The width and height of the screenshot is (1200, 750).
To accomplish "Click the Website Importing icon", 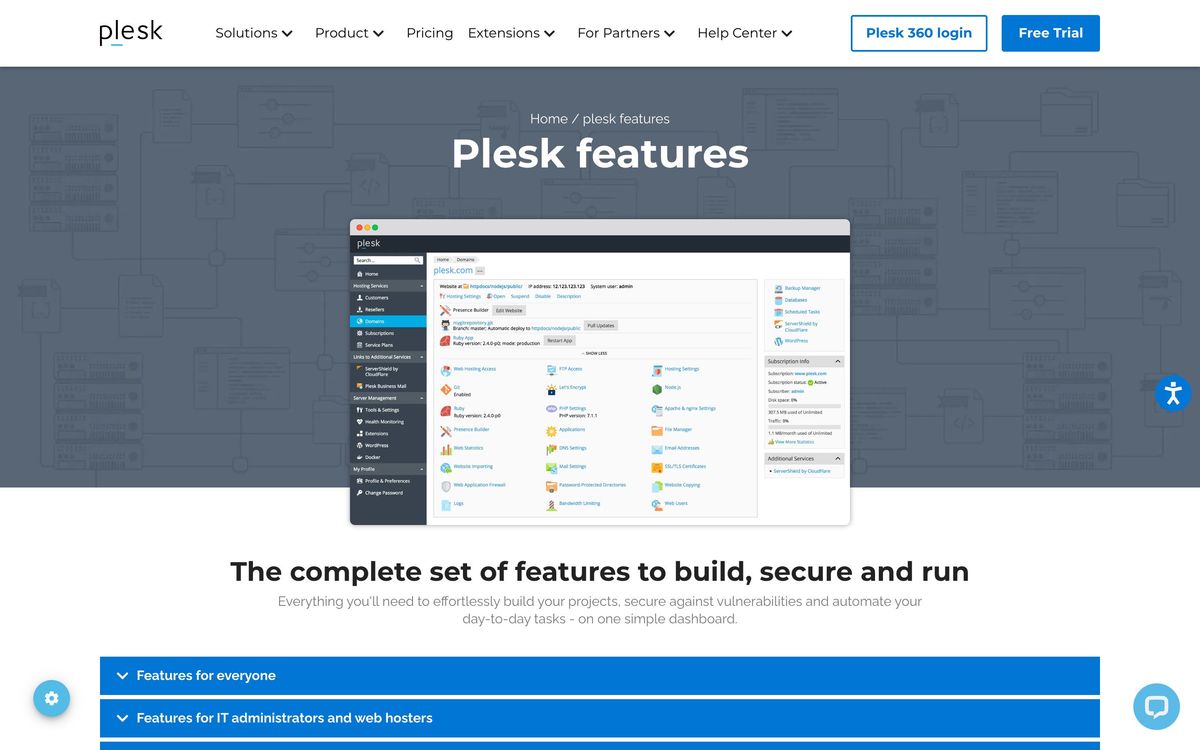I will 445,467.
